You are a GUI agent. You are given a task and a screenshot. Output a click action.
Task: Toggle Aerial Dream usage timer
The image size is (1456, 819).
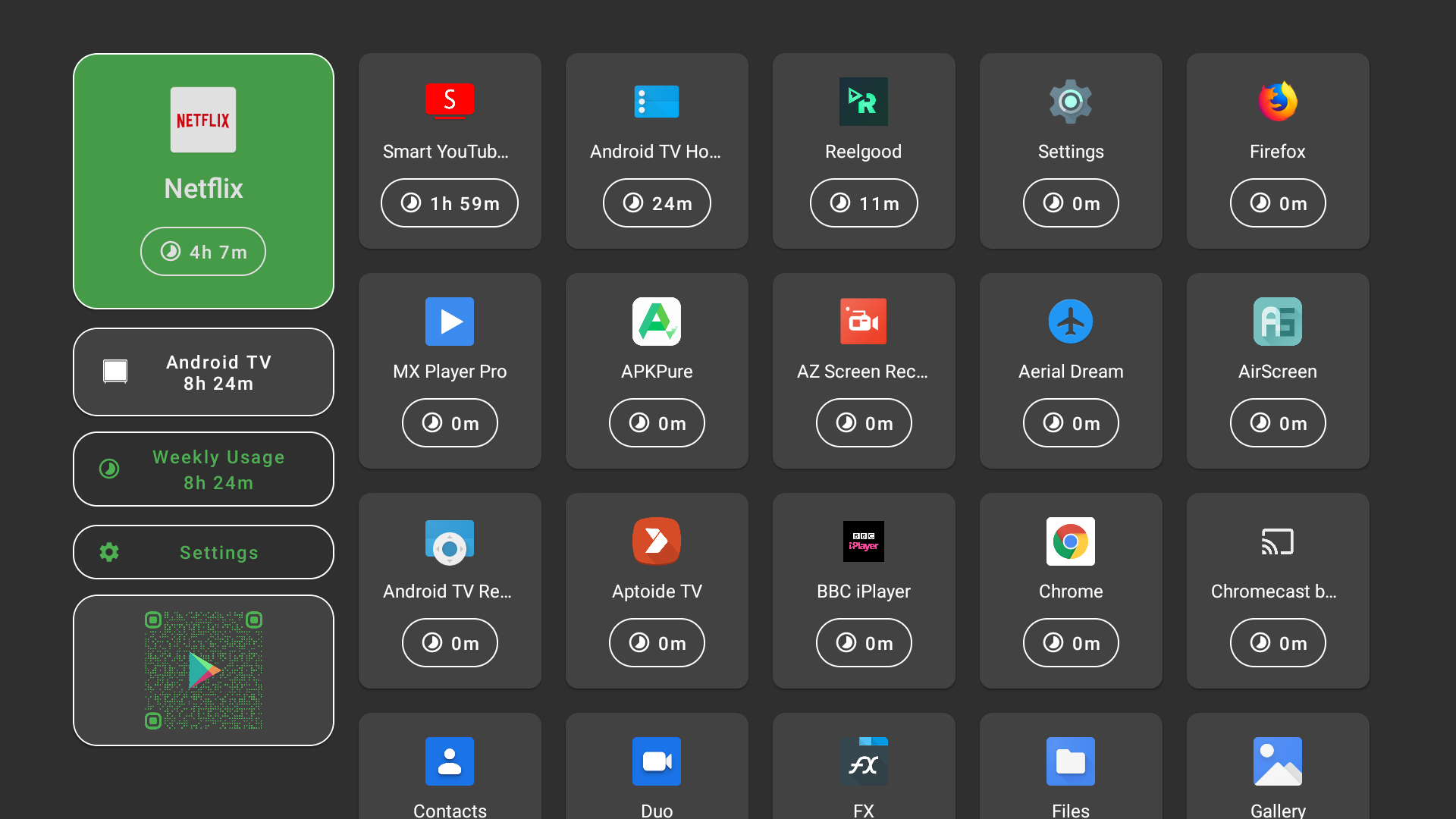click(1070, 422)
